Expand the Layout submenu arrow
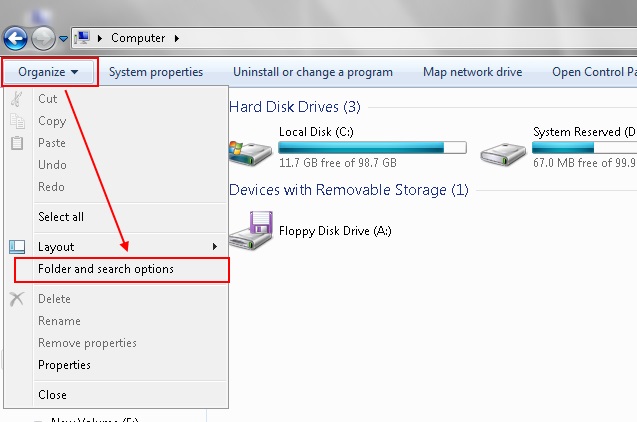This screenshot has height=422, width=637. tap(215, 246)
